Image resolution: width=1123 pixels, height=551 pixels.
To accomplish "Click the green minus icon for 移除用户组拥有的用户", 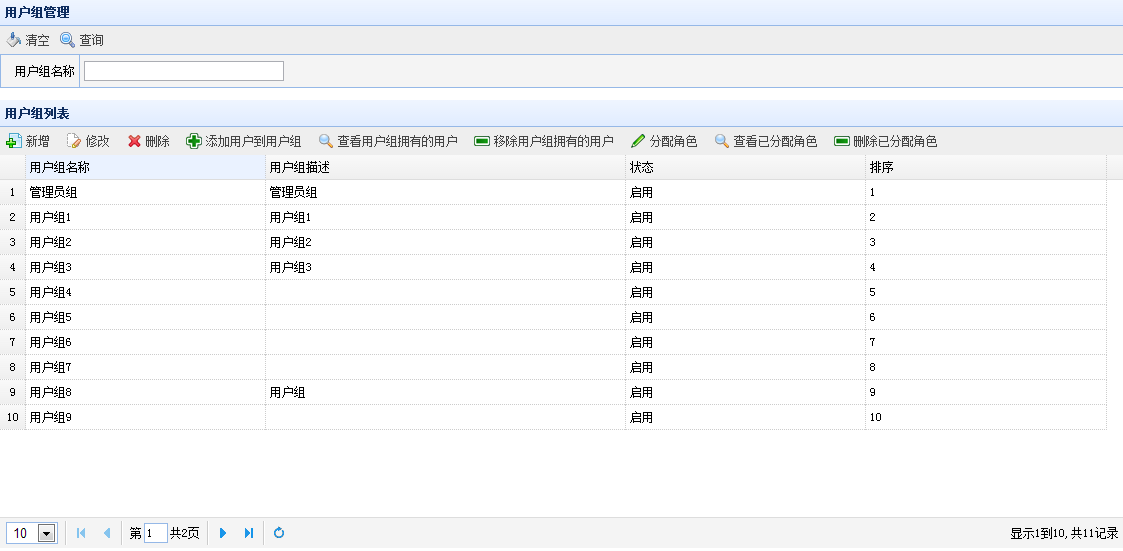I will (x=482, y=141).
